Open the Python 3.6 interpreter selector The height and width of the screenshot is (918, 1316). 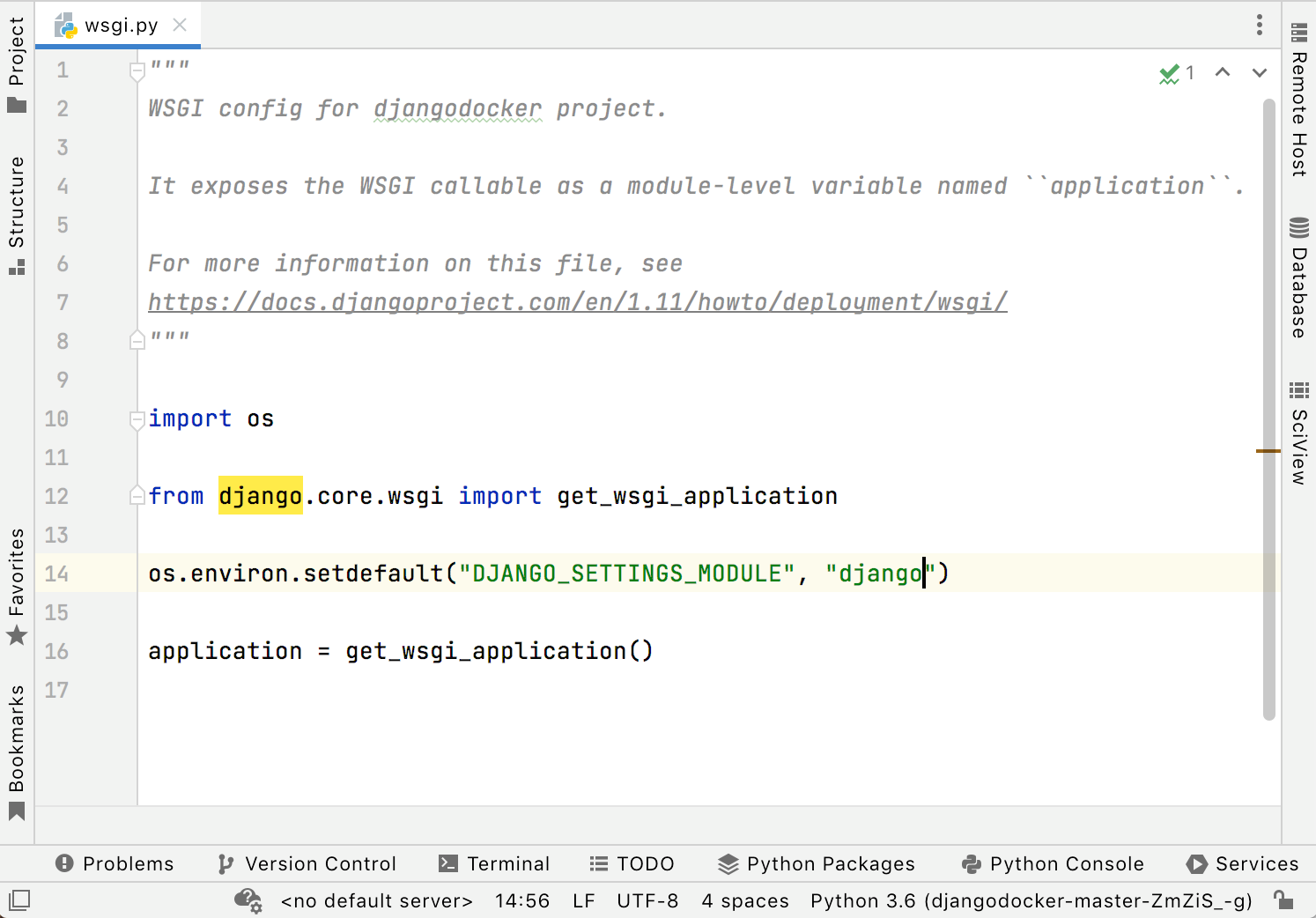click(1031, 900)
